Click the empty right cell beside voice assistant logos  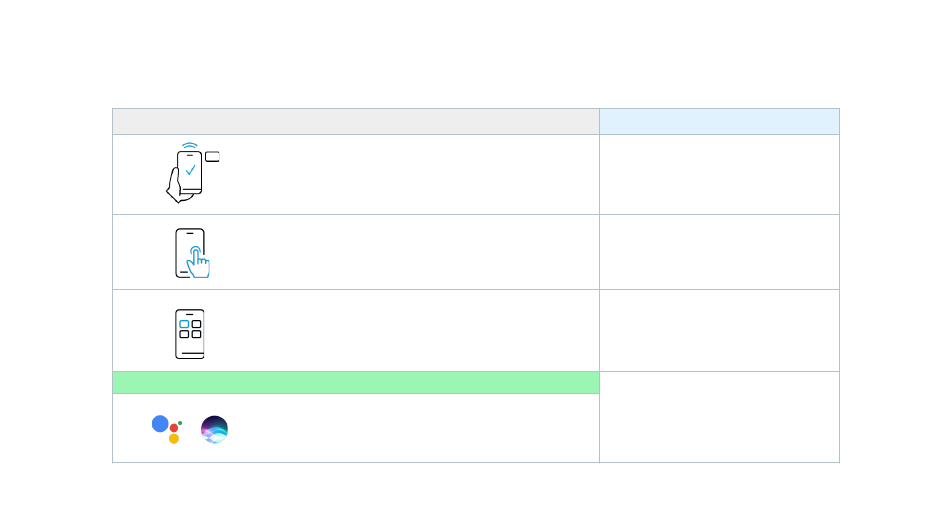(x=719, y=417)
